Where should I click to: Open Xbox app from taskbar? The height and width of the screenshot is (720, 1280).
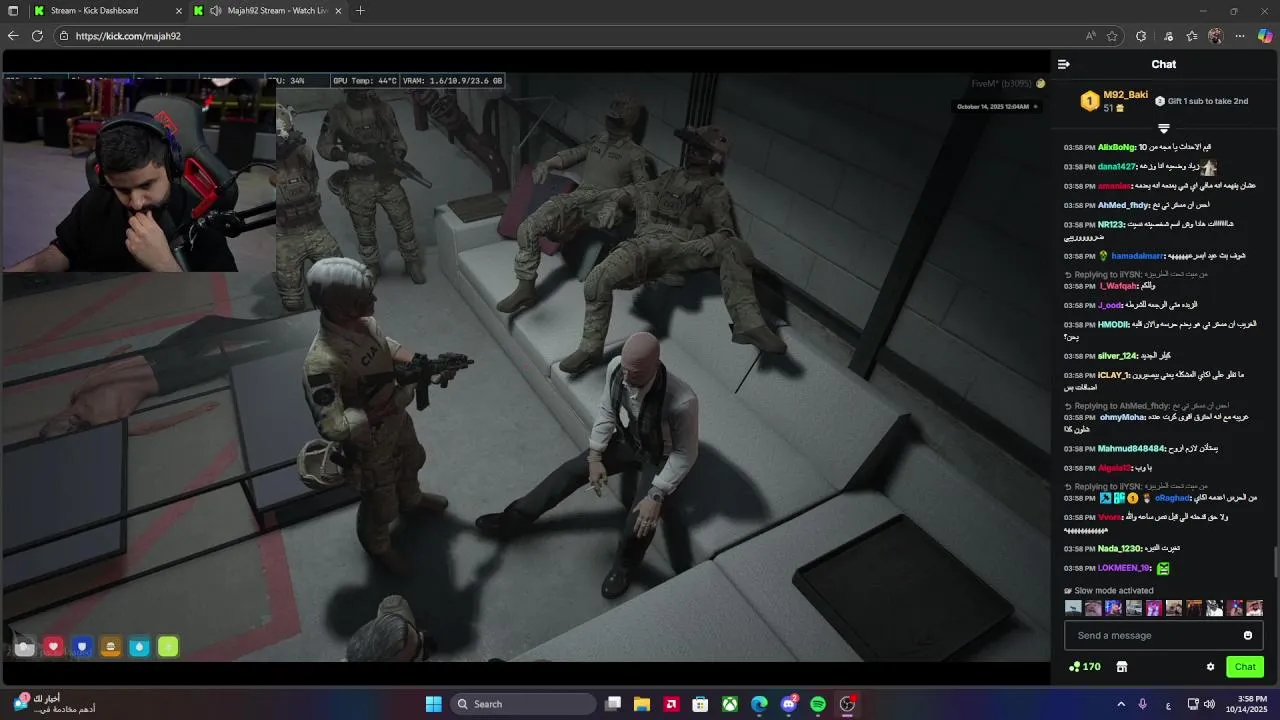point(731,704)
